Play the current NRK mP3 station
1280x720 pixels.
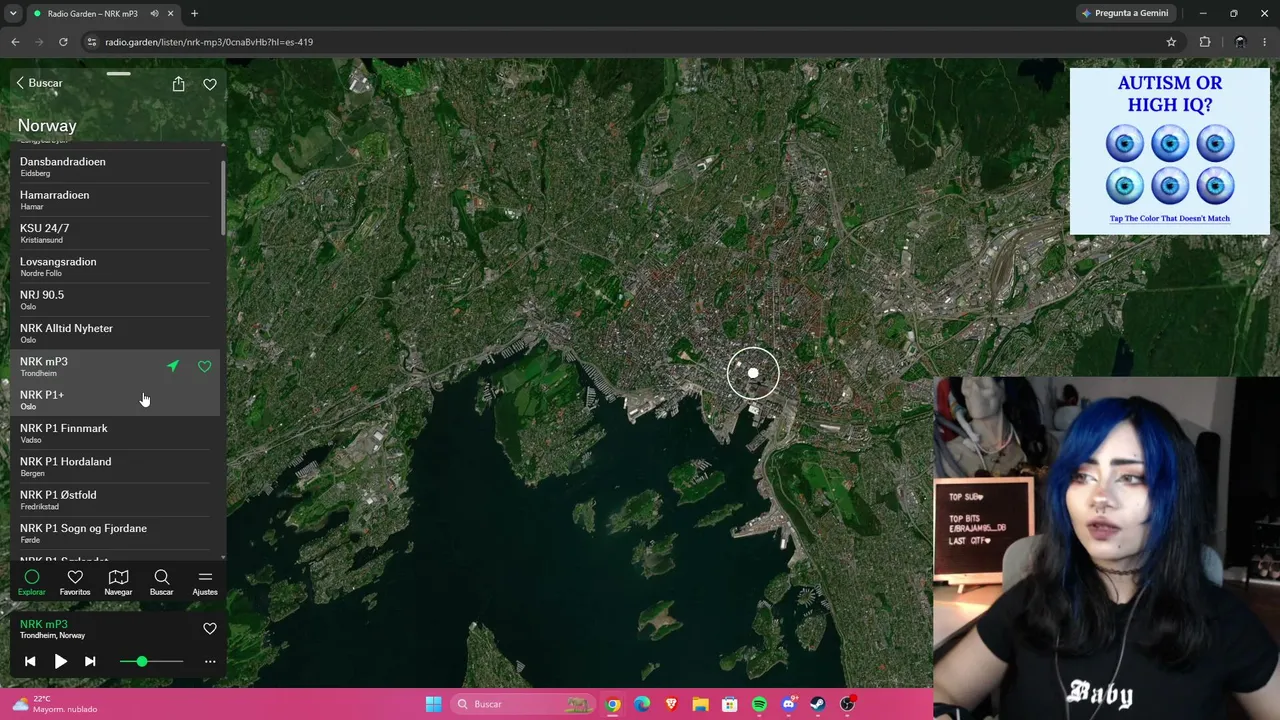[x=60, y=661]
